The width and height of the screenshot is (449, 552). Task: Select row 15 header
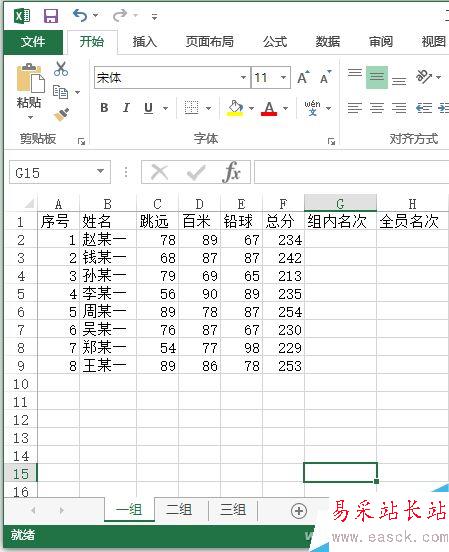pos(21,473)
